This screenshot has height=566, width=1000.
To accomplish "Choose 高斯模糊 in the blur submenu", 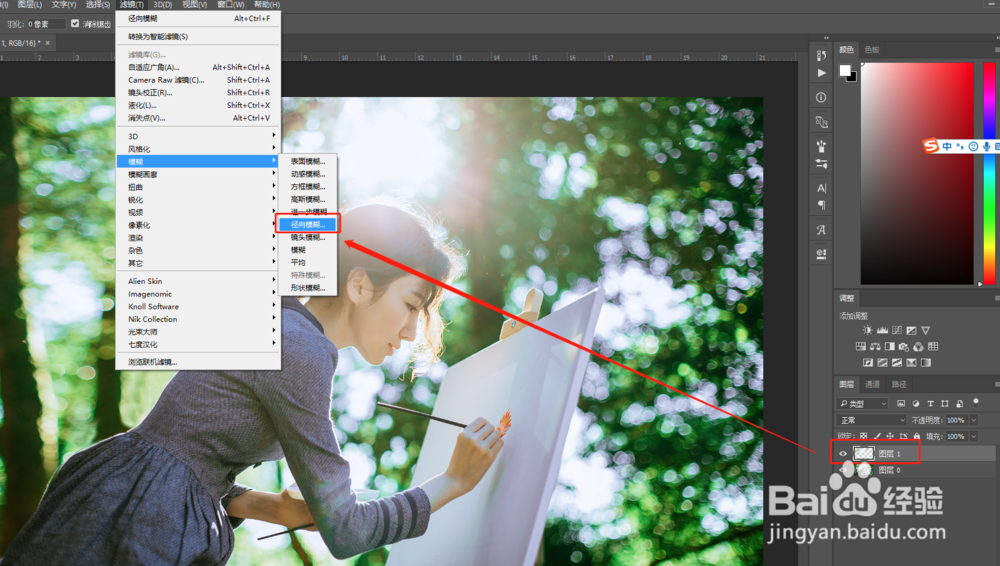I will pyautogui.click(x=308, y=199).
